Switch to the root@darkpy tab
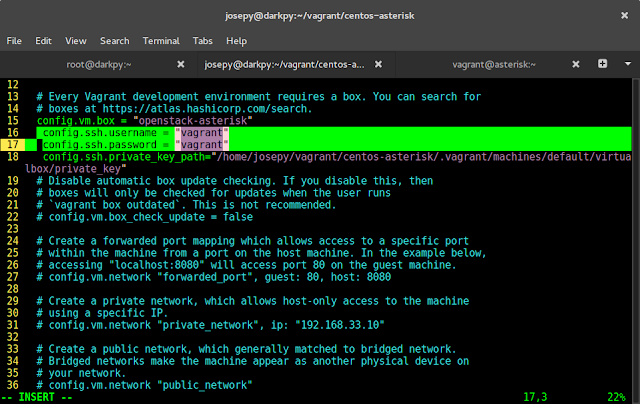Viewport: 640px width, 404px height. [x=99, y=64]
